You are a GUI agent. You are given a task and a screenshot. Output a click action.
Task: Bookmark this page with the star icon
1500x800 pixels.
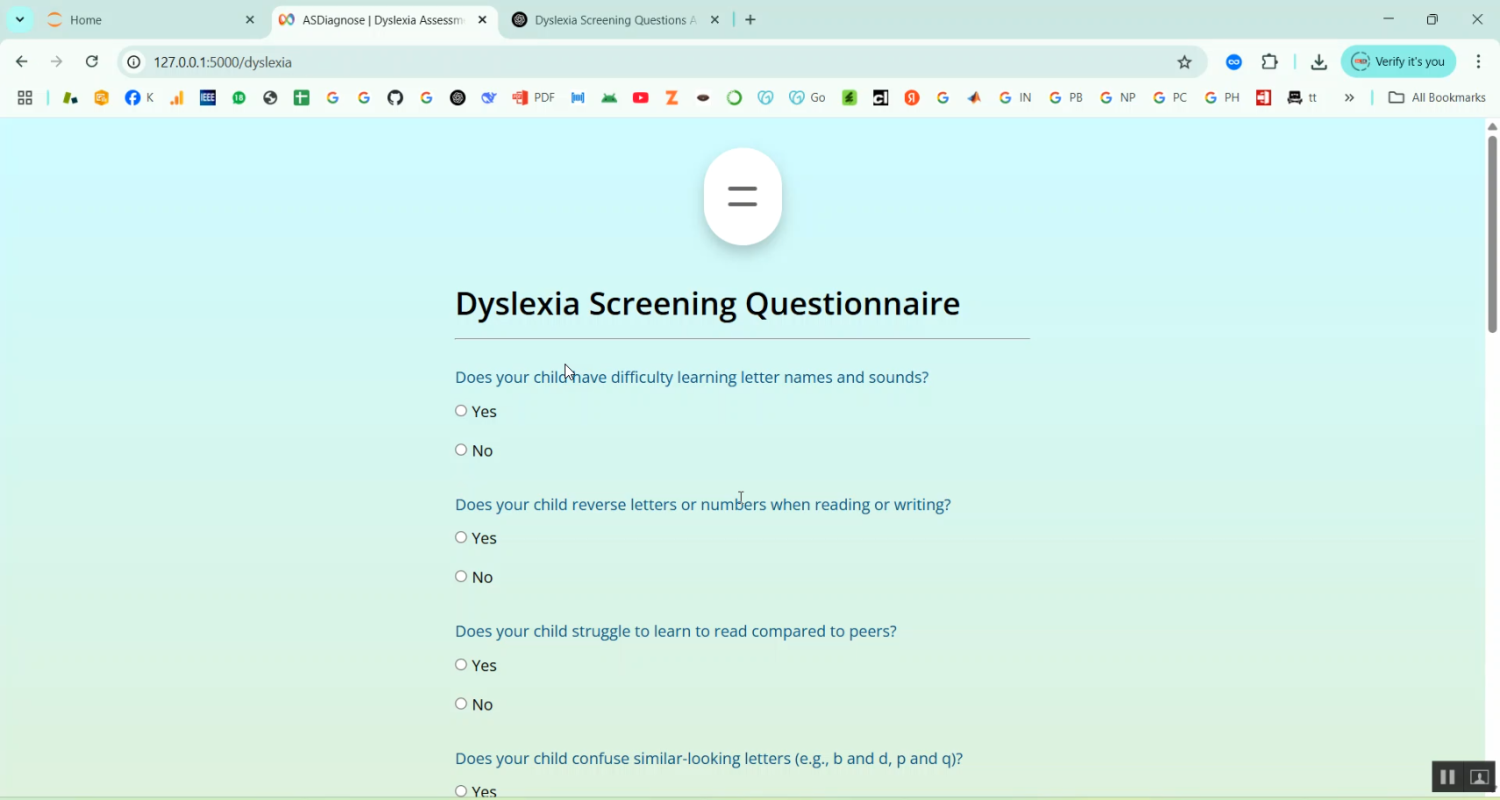click(1185, 62)
